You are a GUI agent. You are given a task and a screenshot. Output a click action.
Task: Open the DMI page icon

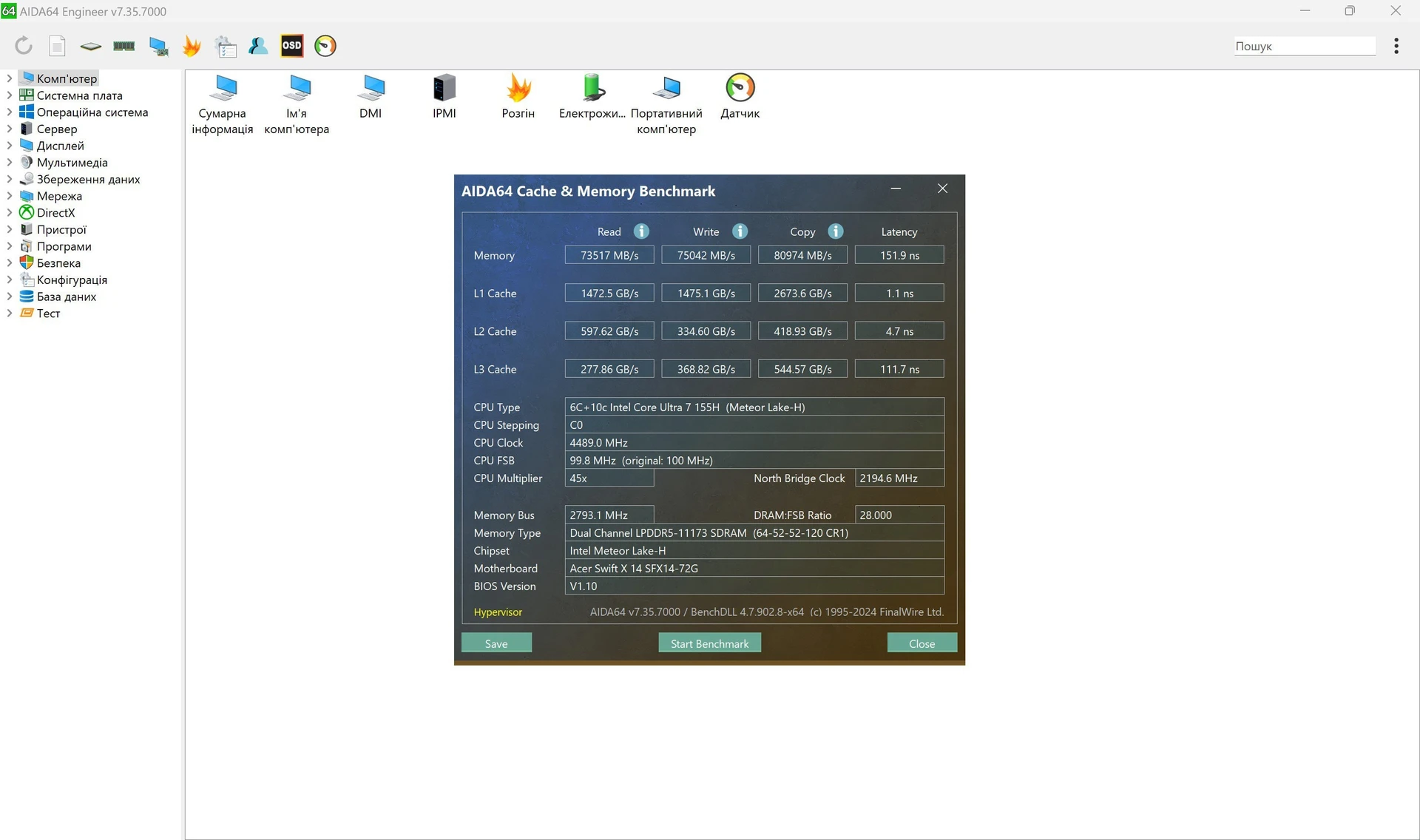click(x=371, y=97)
